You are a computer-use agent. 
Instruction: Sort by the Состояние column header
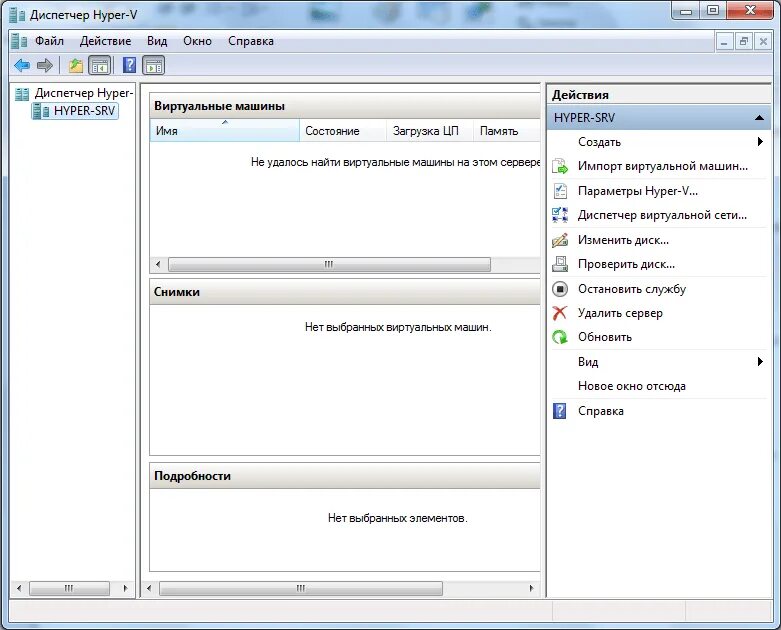point(343,130)
